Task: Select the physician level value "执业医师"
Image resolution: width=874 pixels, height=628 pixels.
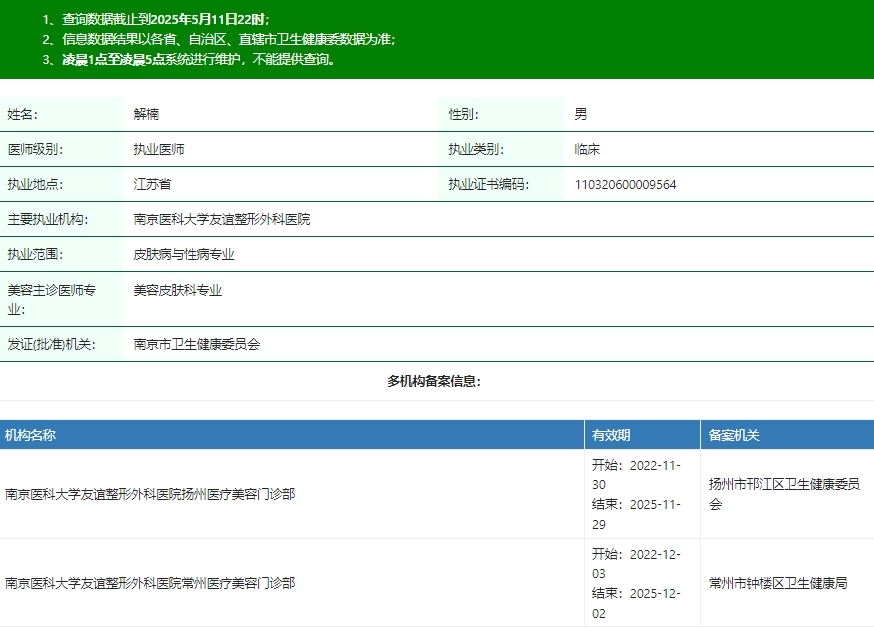Action: pos(159,149)
